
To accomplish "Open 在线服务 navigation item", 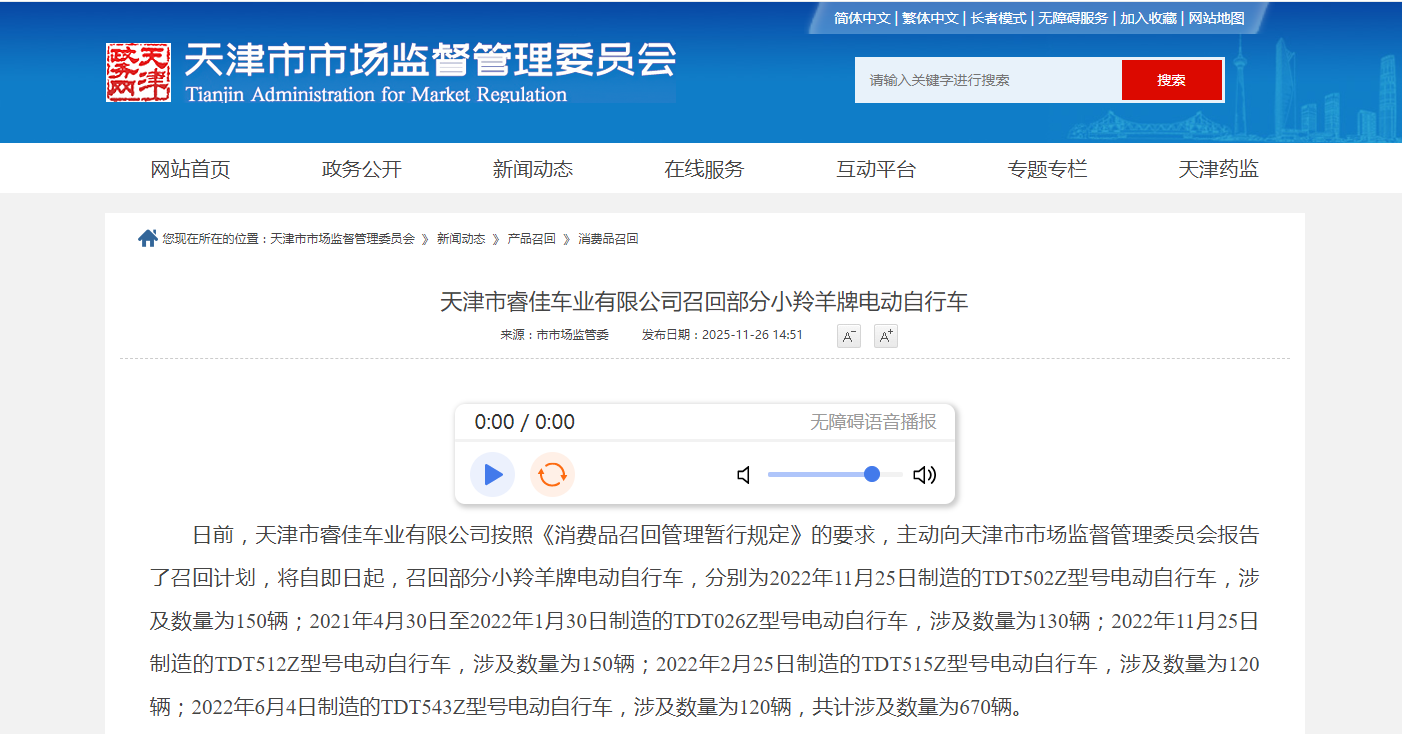I will (705, 169).
